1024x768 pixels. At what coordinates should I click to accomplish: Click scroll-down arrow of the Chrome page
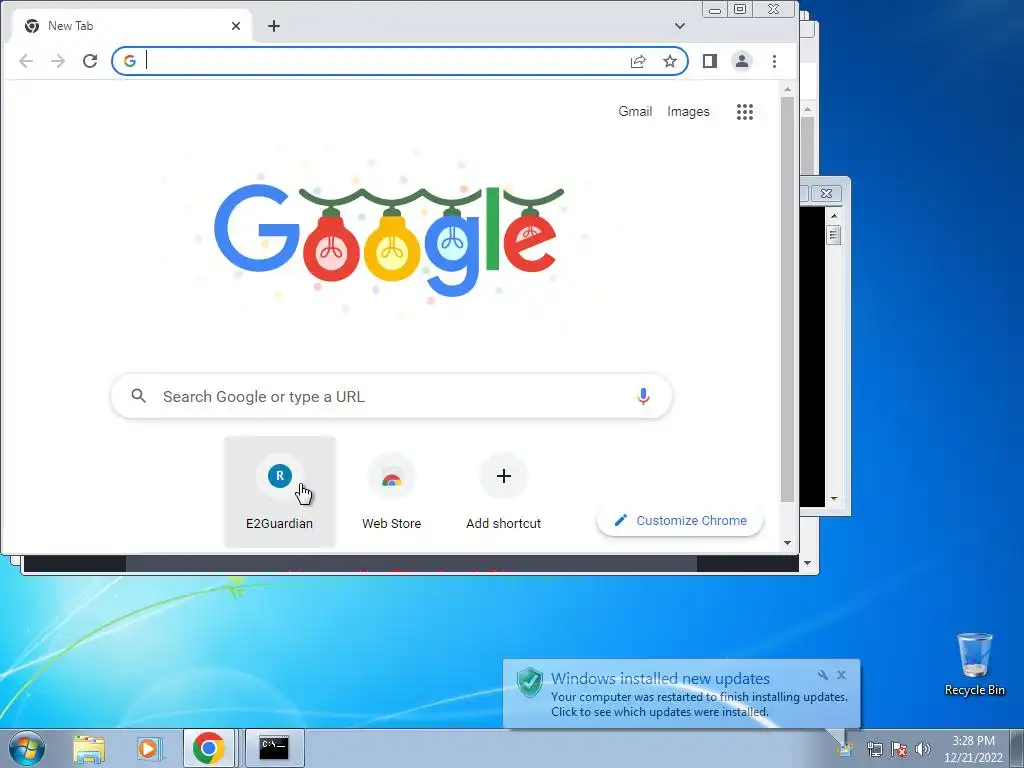[788, 543]
